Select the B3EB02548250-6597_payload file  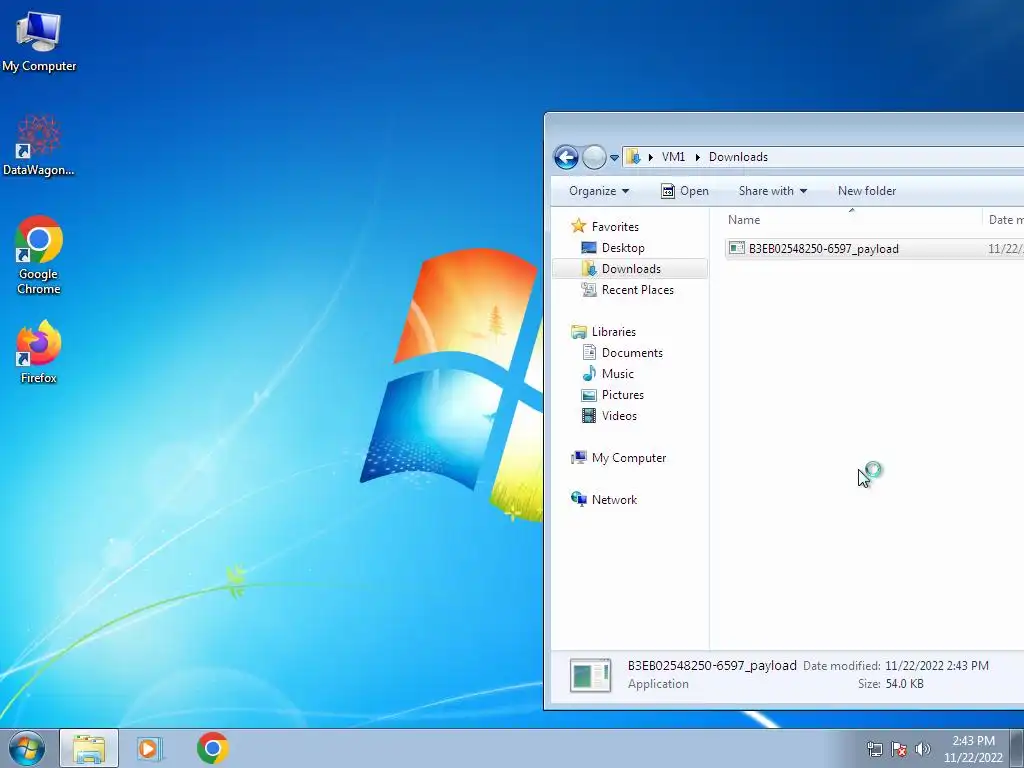pos(874,249)
